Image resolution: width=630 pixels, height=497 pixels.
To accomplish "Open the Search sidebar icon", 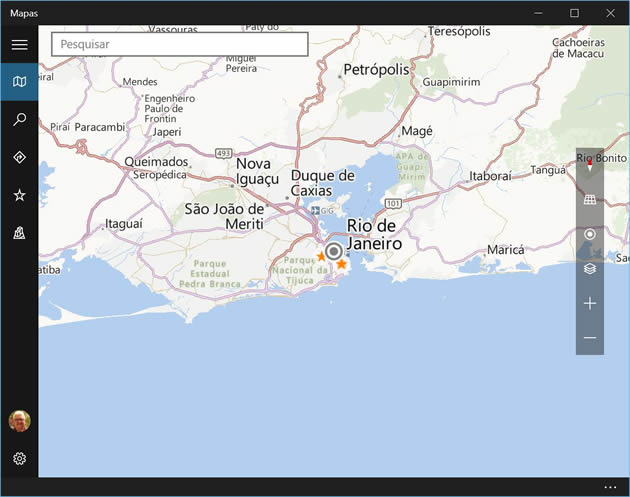I will [x=19, y=119].
